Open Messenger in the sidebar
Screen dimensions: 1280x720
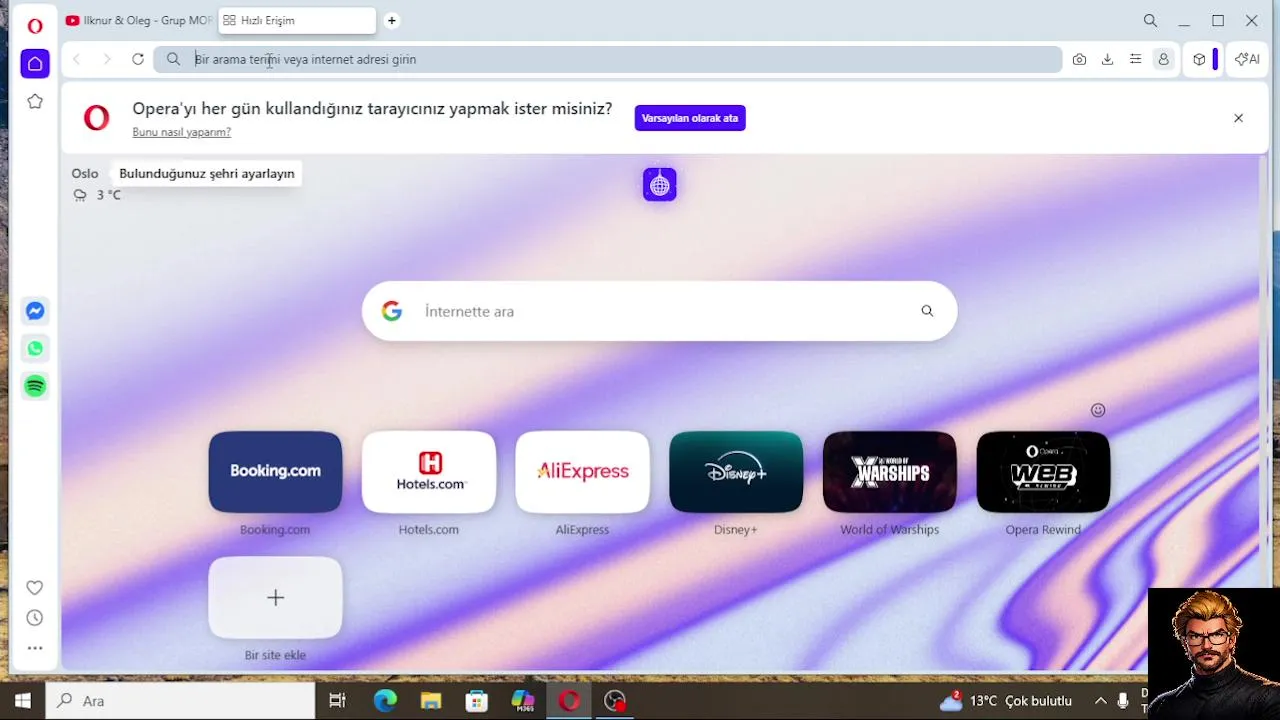tap(35, 311)
